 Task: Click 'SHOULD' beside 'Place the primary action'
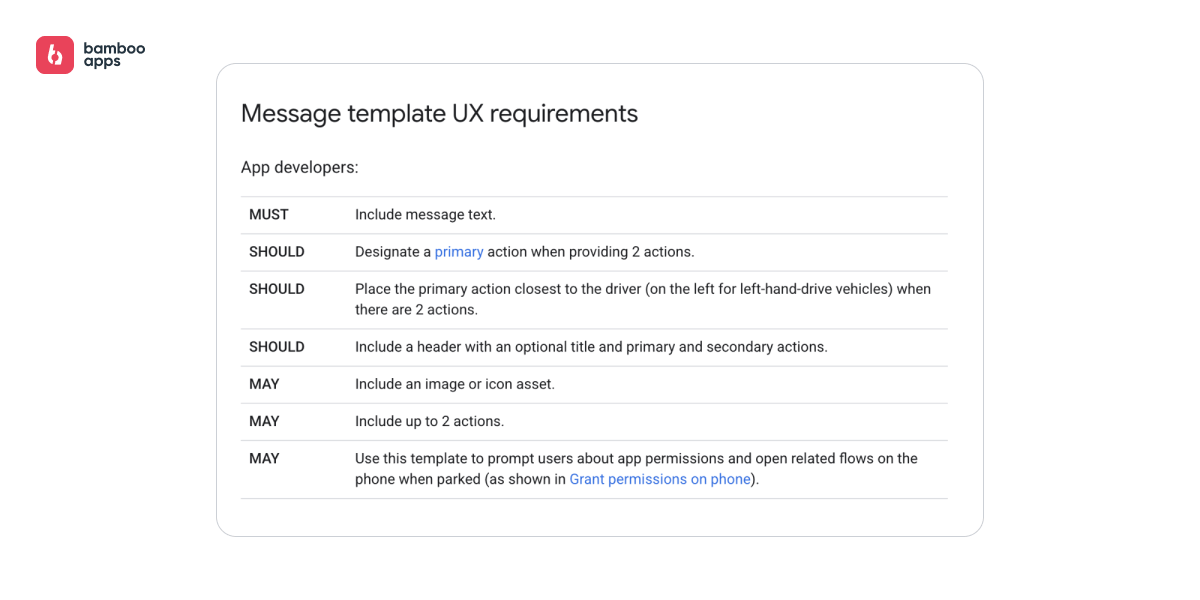click(x=277, y=289)
